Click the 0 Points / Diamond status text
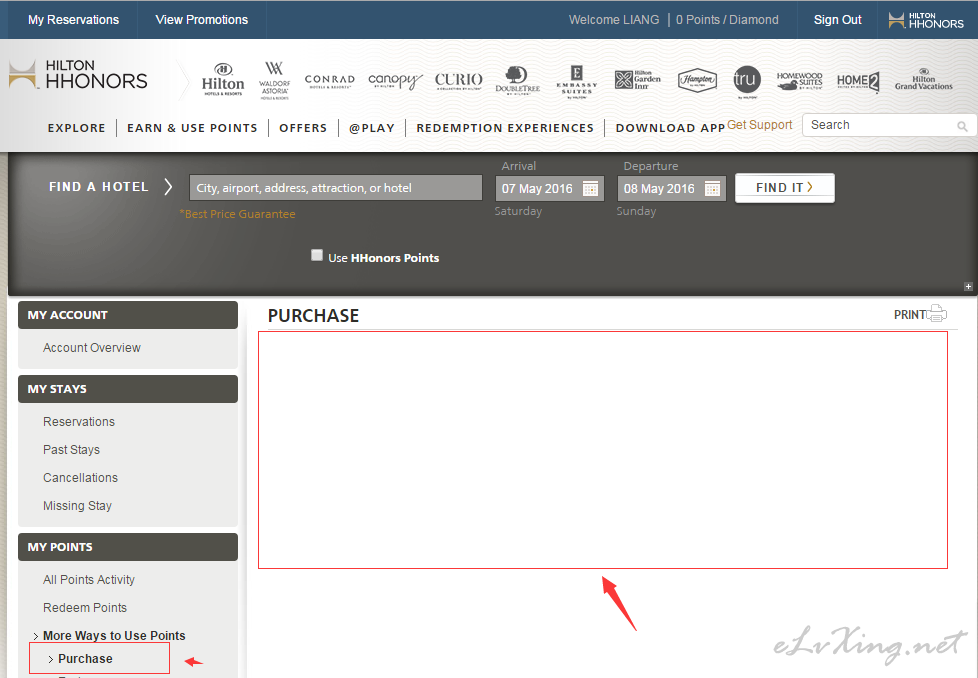The width and height of the screenshot is (978, 678). point(727,20)
